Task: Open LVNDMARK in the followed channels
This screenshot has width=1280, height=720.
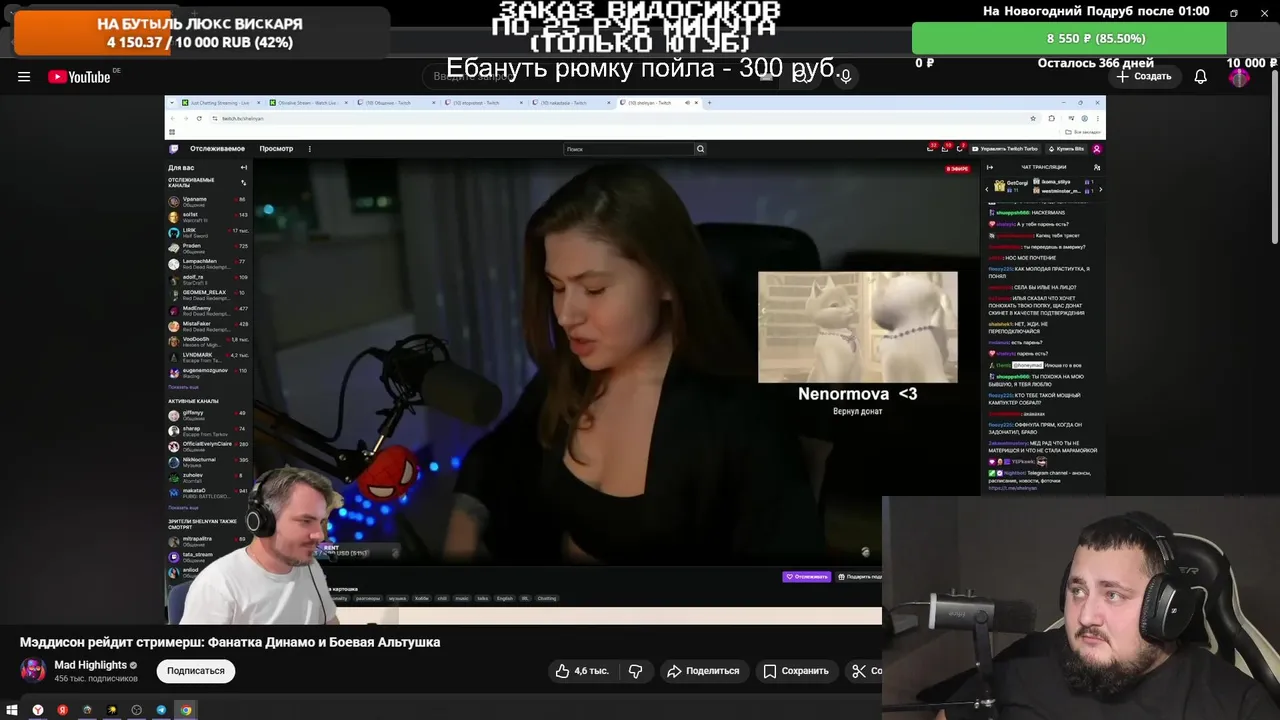Action: point(208,357)
